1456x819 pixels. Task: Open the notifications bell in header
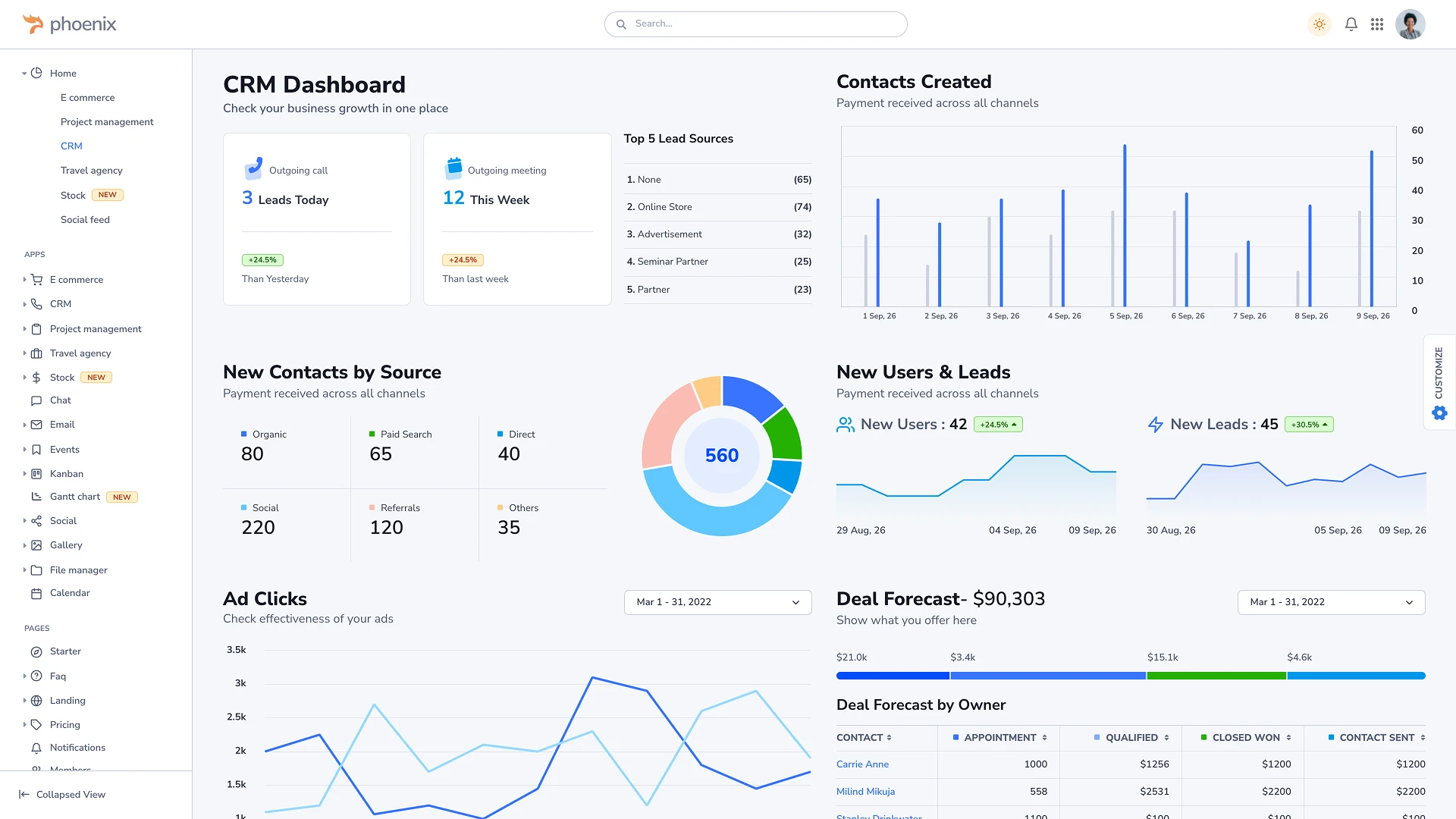pyautogui.click(x=1351, y=24)
